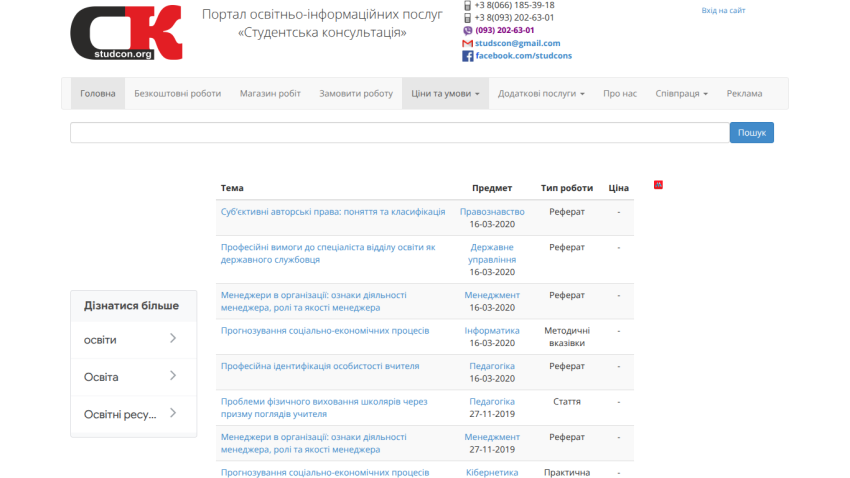Image resolution: width=850 pixels, height=478 pixels.
Task: Open Менеджери в організації link dated 27-11-2019
Action: point(313,443)
